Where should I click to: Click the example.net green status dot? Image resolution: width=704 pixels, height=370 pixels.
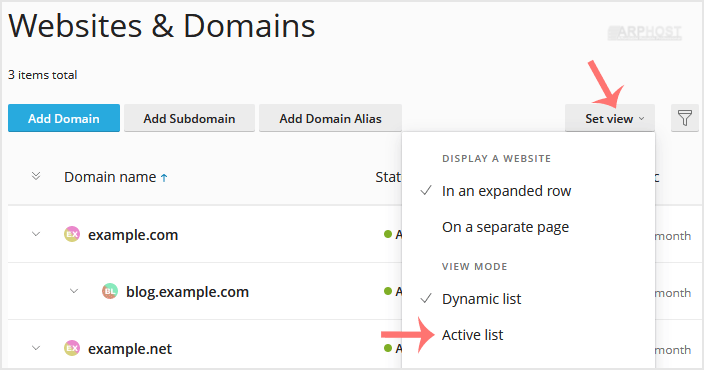click(388, 348)
